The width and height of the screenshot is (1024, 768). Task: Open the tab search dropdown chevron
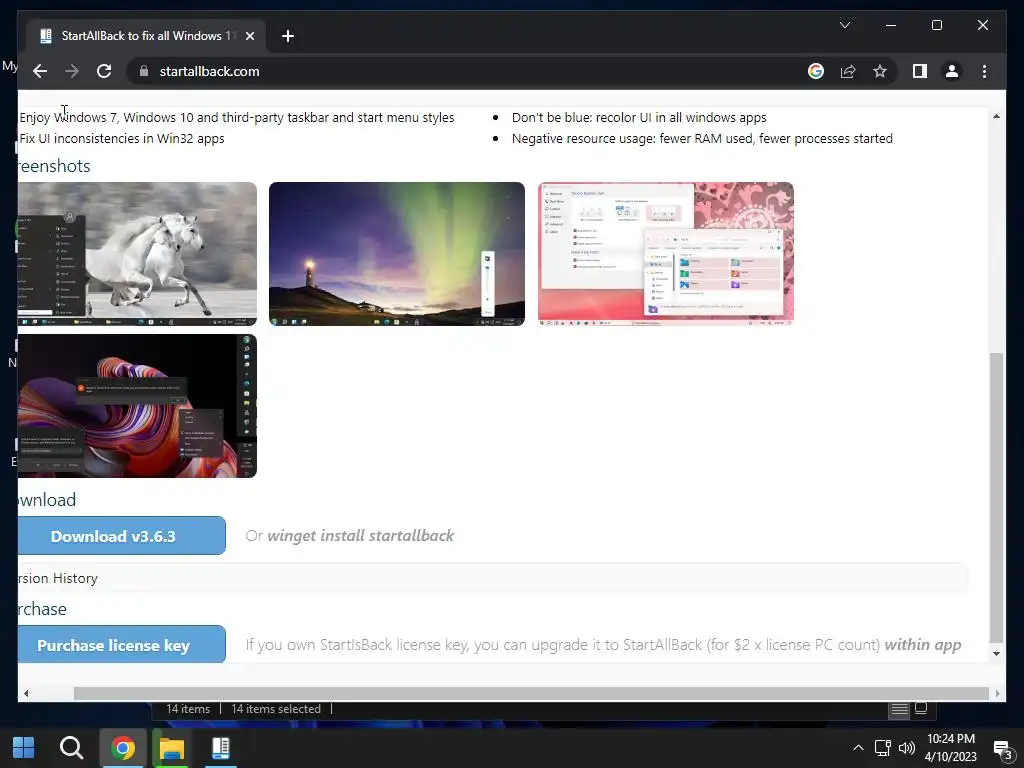pyautogui.click(x=844, y=25)
